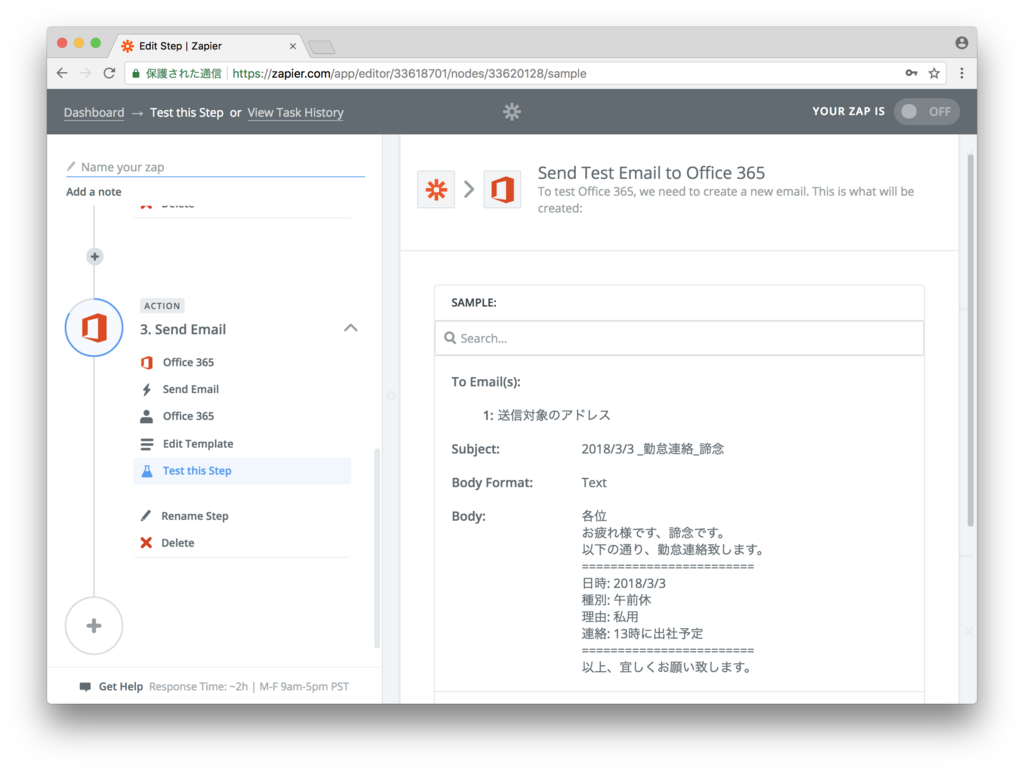Click the Office 365 icon in test header
The width and height of the screenshot is (1024, 771).
502,189
